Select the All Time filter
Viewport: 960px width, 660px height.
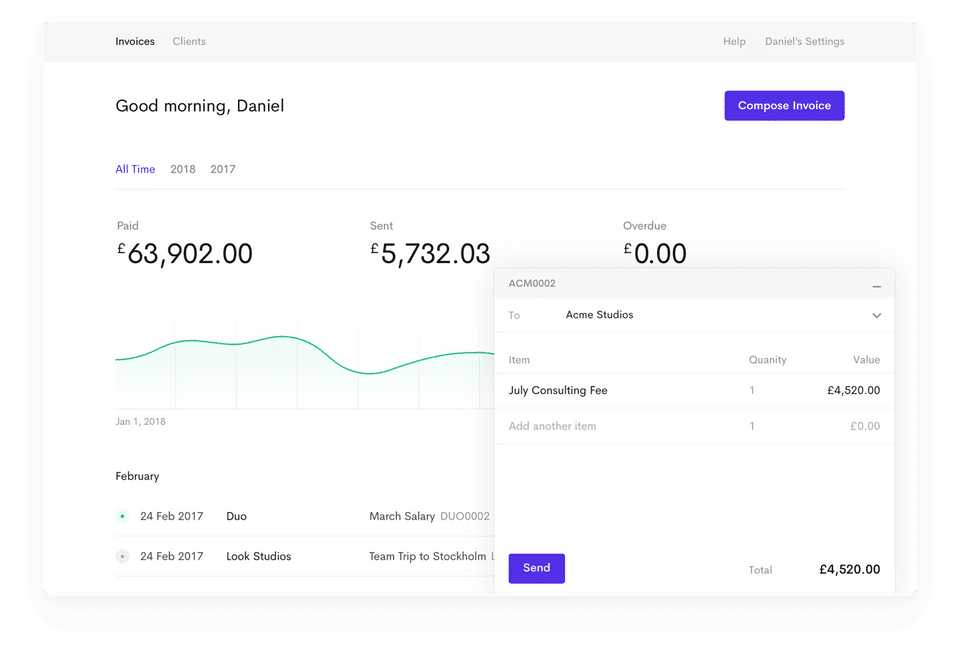point(135,169)
